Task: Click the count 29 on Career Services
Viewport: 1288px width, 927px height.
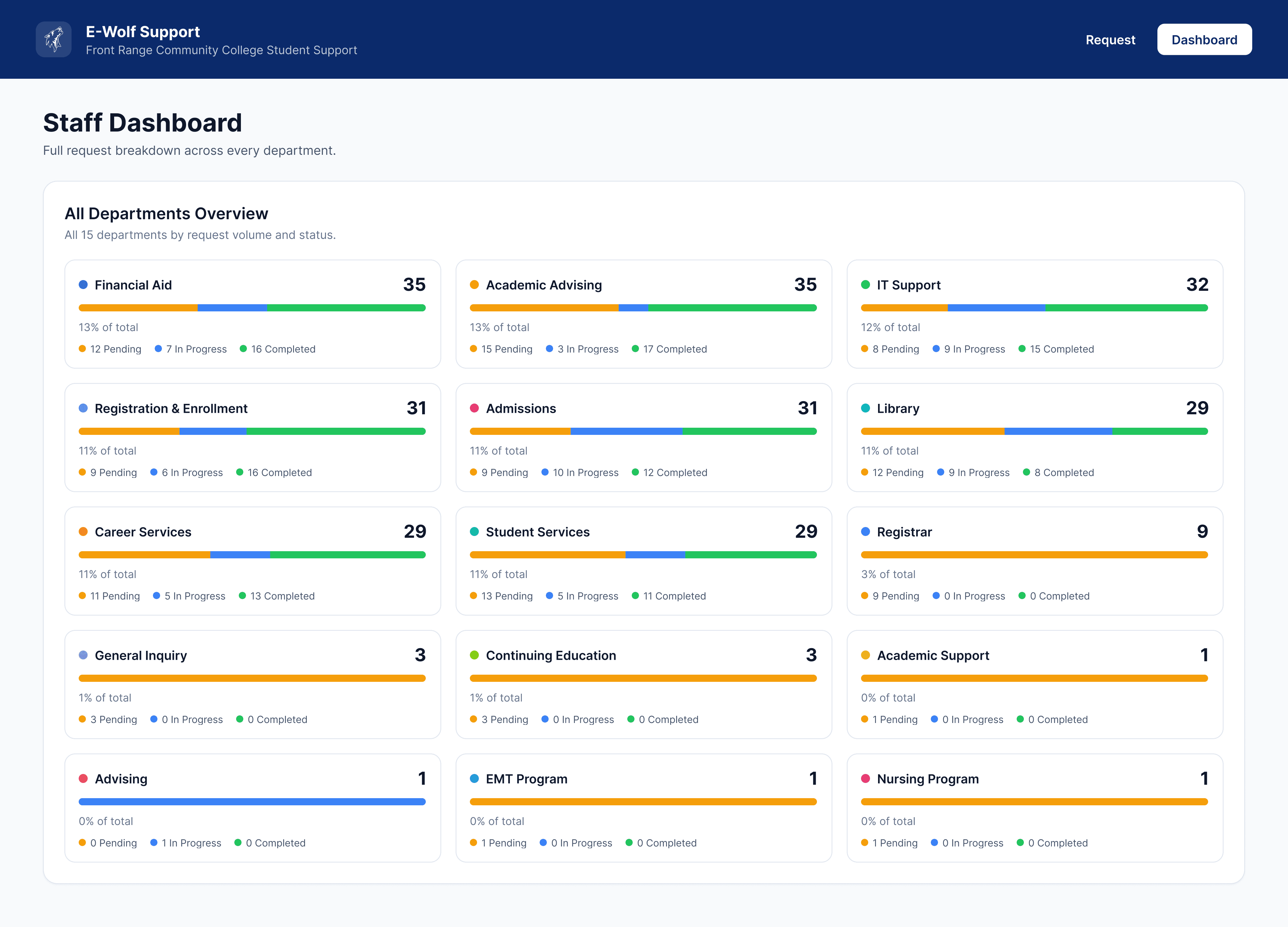Action: click(x=414, y=531)
